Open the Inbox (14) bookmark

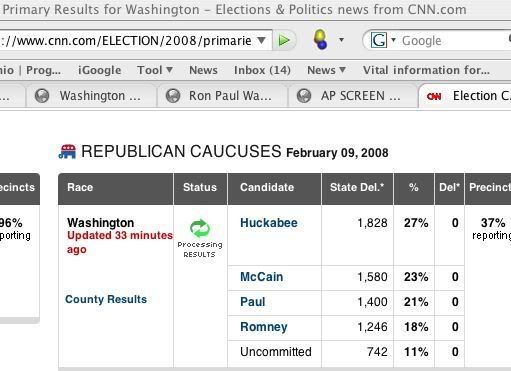[262, 70]
